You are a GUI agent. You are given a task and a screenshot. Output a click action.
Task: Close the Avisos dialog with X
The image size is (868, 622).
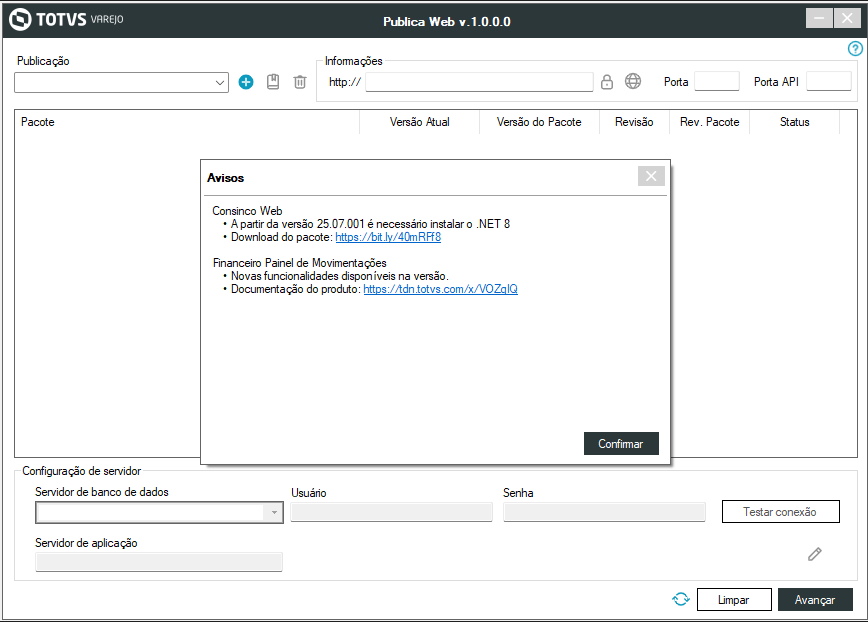[x=651, y=176]
